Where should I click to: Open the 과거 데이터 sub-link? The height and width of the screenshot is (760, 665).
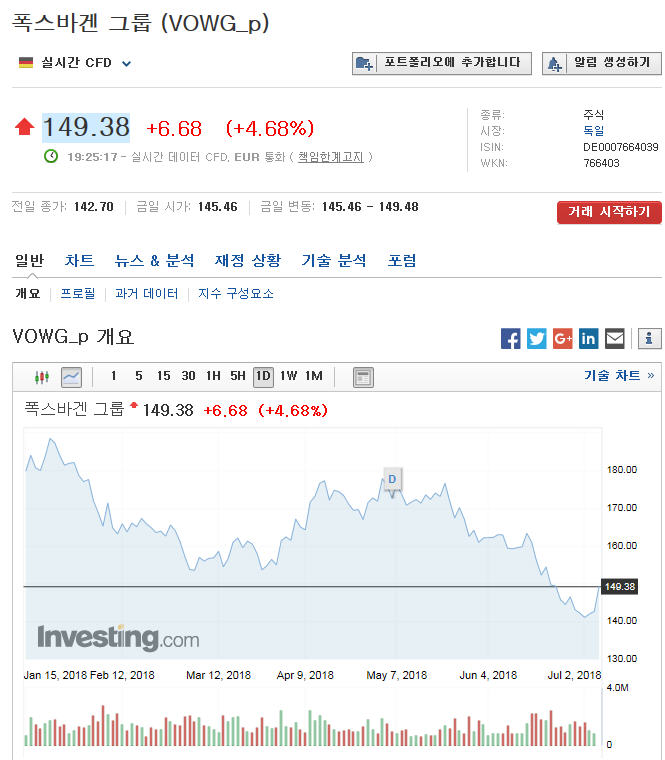click(146, 294)
